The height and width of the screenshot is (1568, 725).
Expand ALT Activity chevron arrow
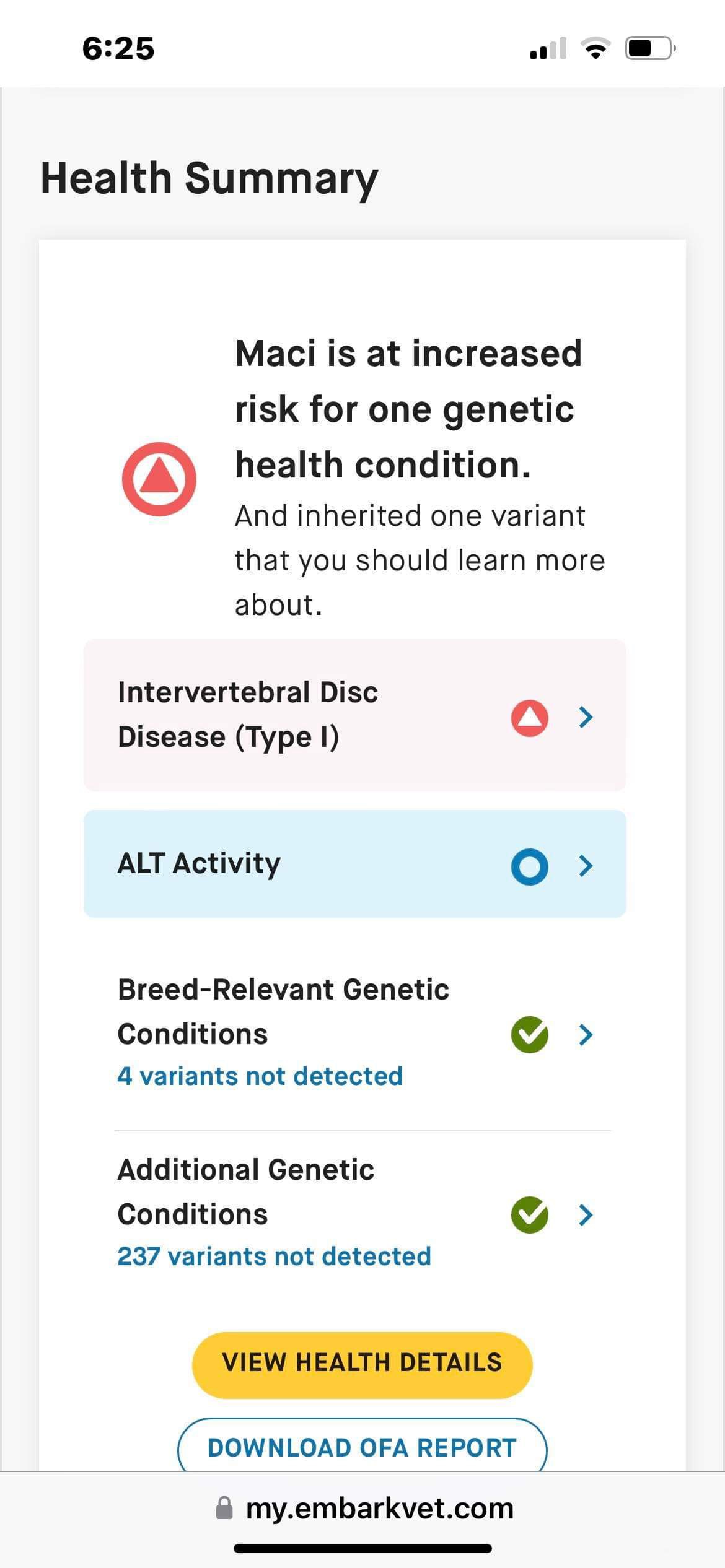coord(586,865)
